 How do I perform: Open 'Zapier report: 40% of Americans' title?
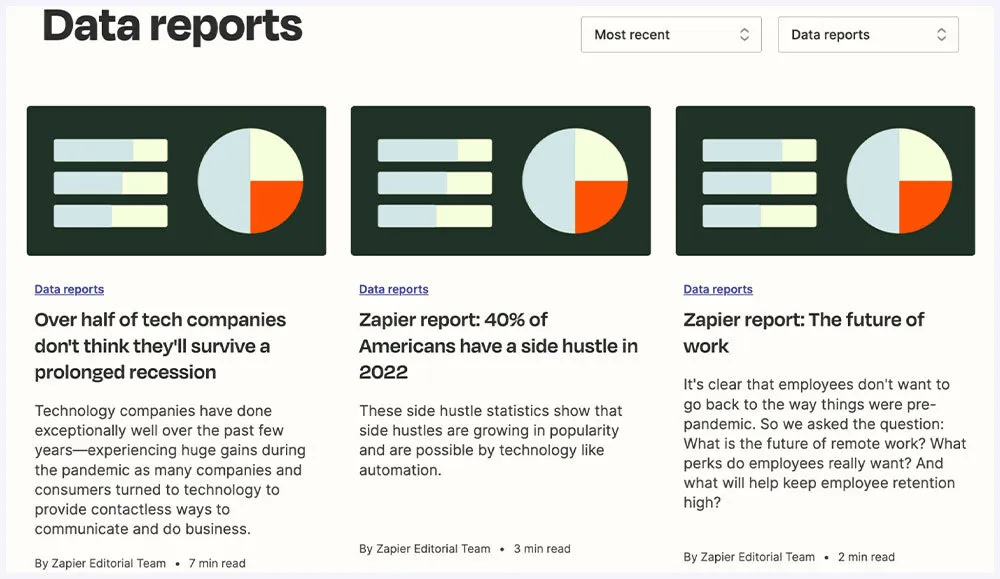click(499, 346)
